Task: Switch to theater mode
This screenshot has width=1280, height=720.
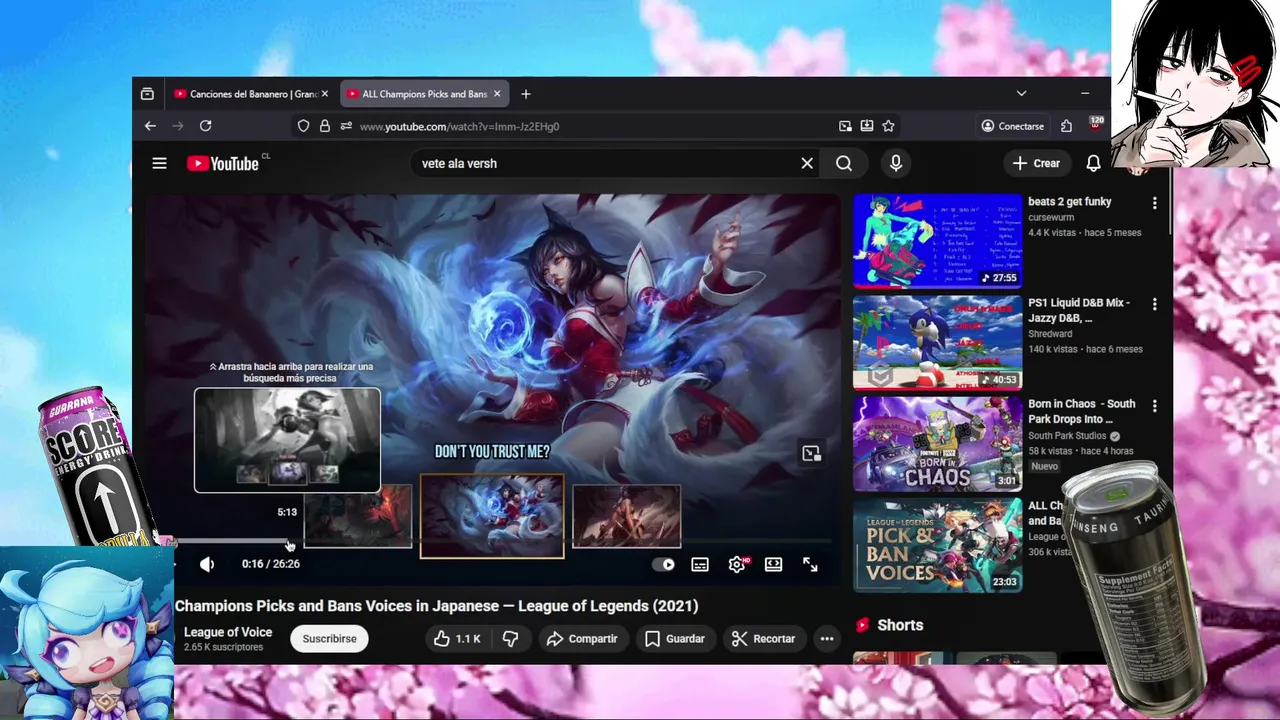Action: point(773,564)
